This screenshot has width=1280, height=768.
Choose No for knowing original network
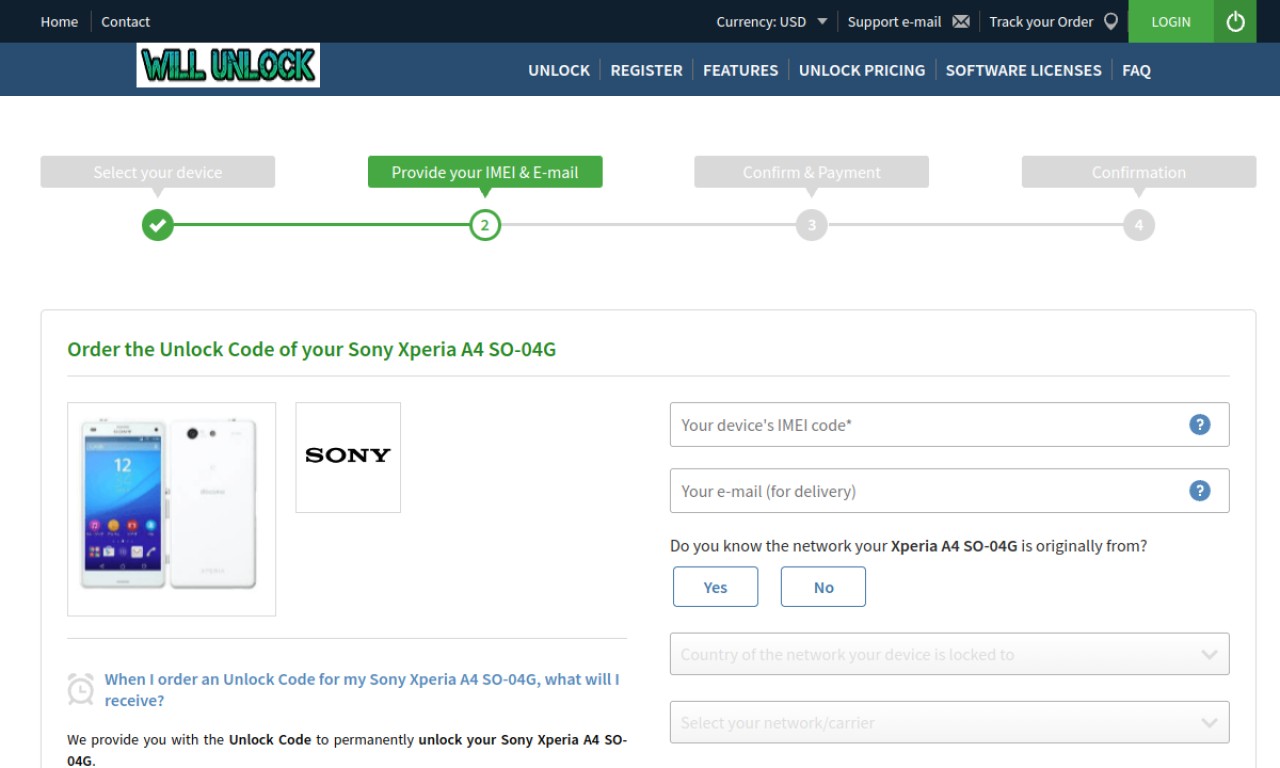tap(823, 587)
